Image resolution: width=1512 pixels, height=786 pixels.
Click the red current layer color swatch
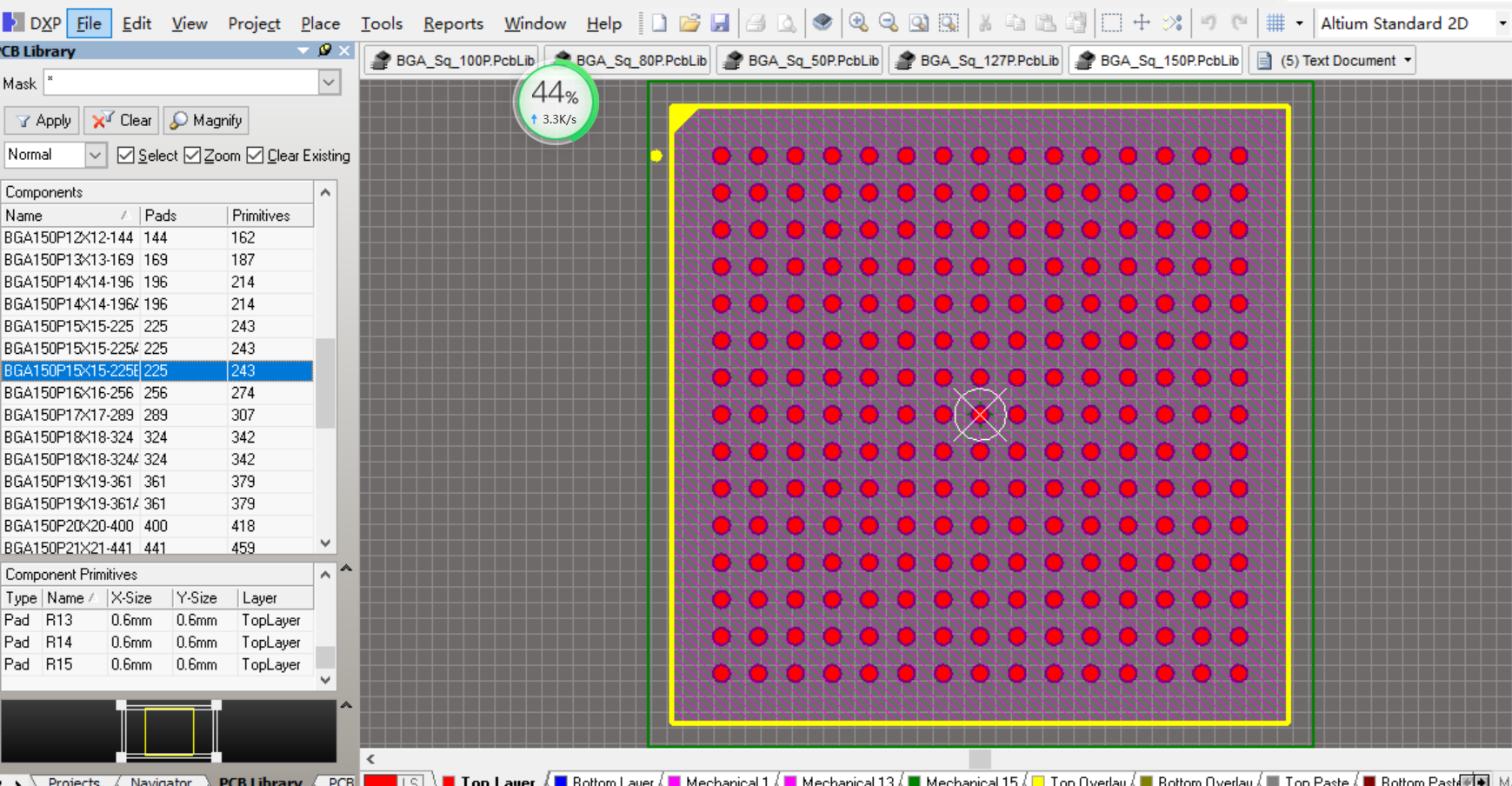click(x=380, y=780)
